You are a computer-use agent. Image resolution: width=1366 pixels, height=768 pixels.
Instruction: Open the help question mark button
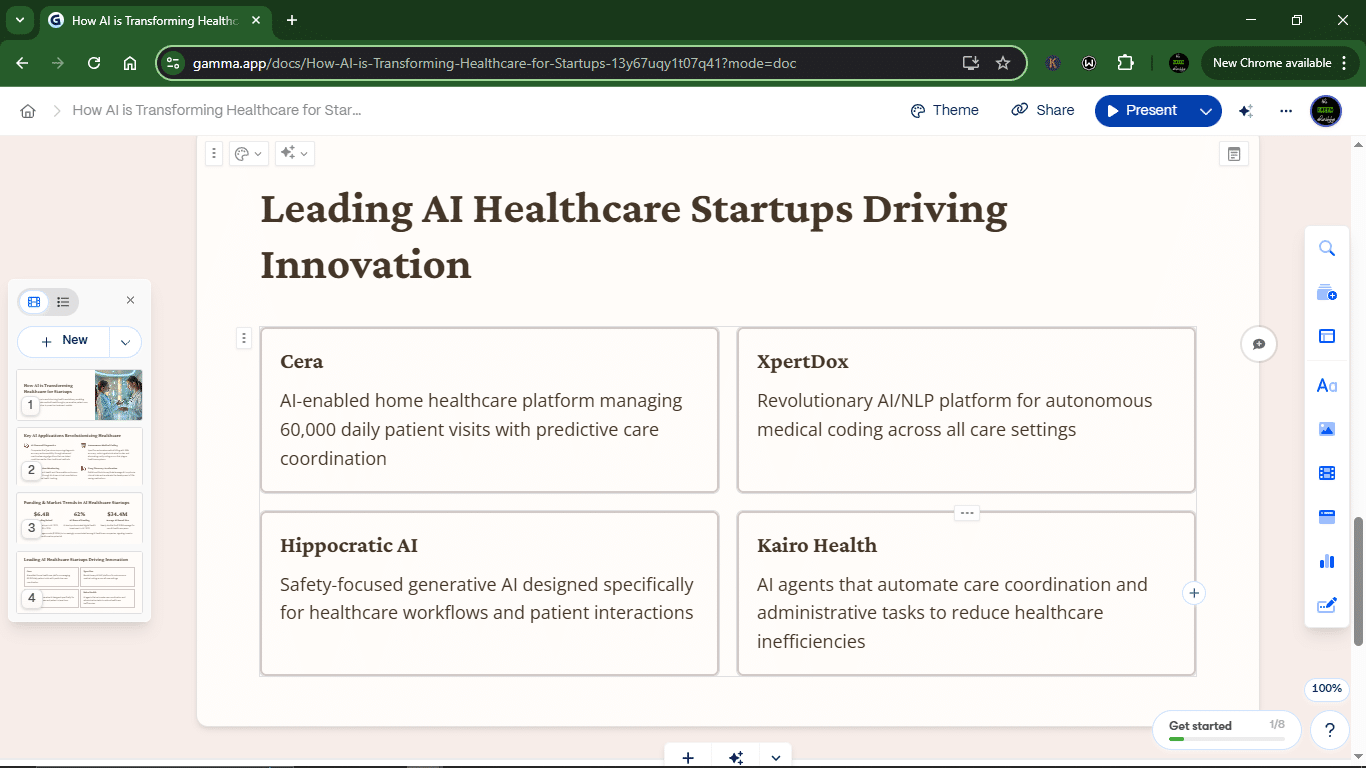click(x=1329, y=730)
